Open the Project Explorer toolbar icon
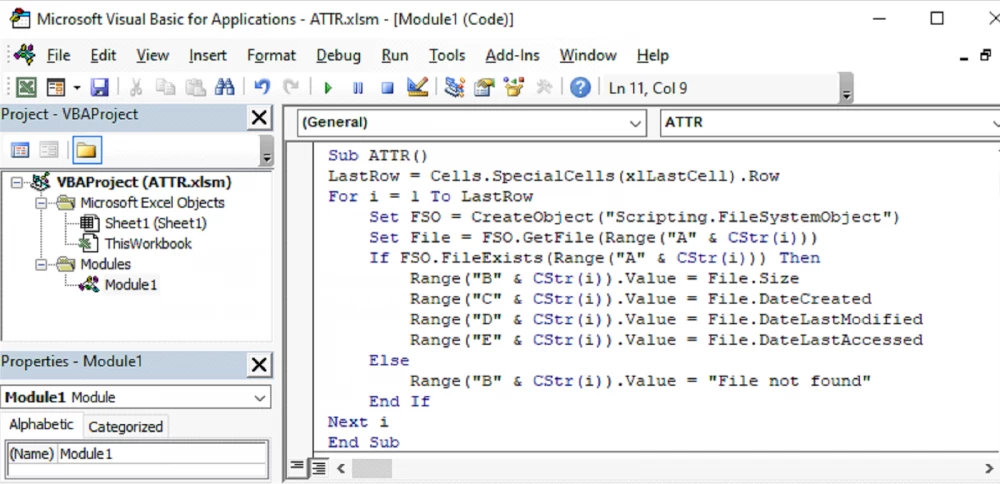Screen dimensions: 1000x484 point(455,88)
